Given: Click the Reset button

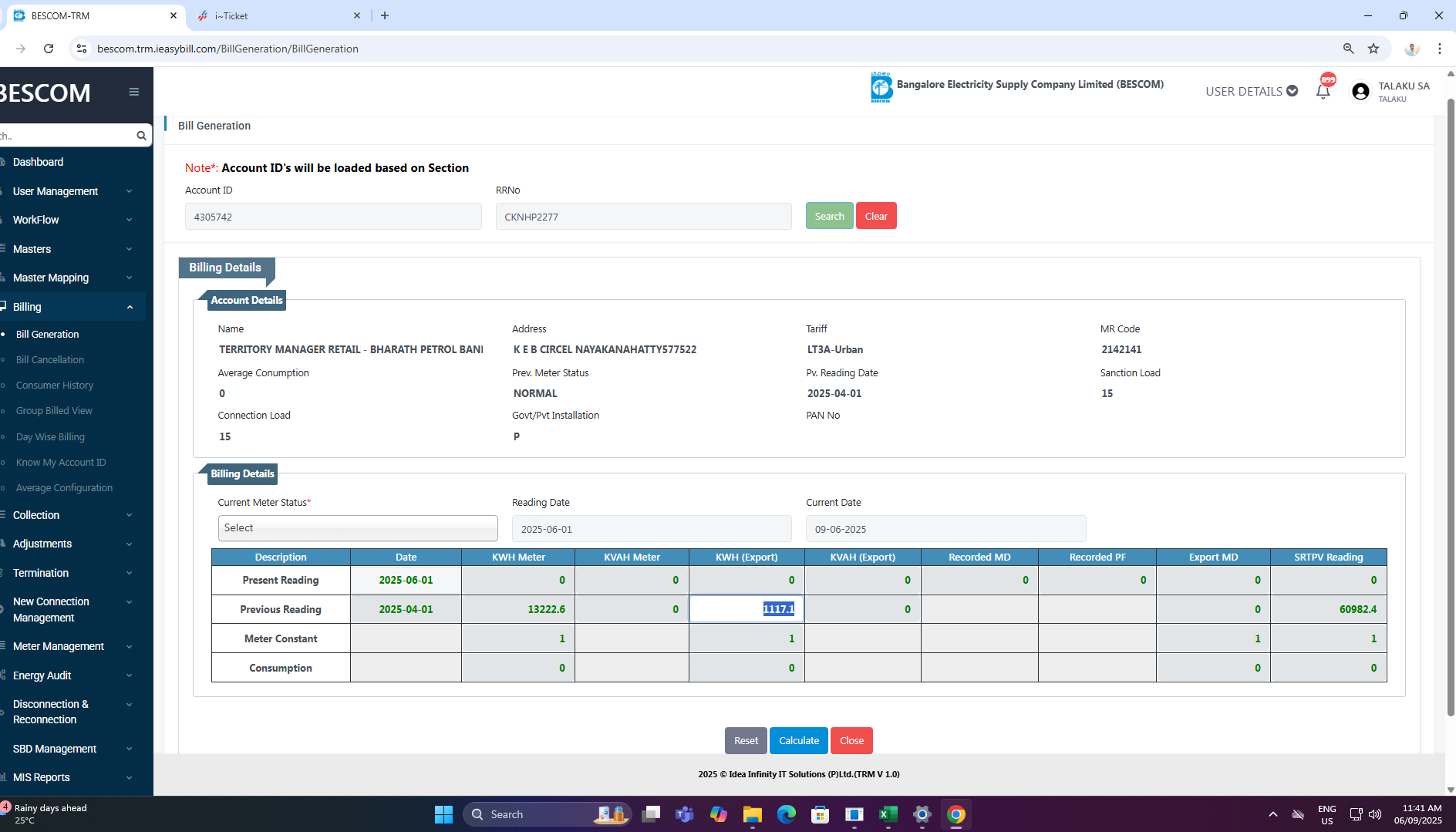Looking at the screenshot, I should 746,740.
